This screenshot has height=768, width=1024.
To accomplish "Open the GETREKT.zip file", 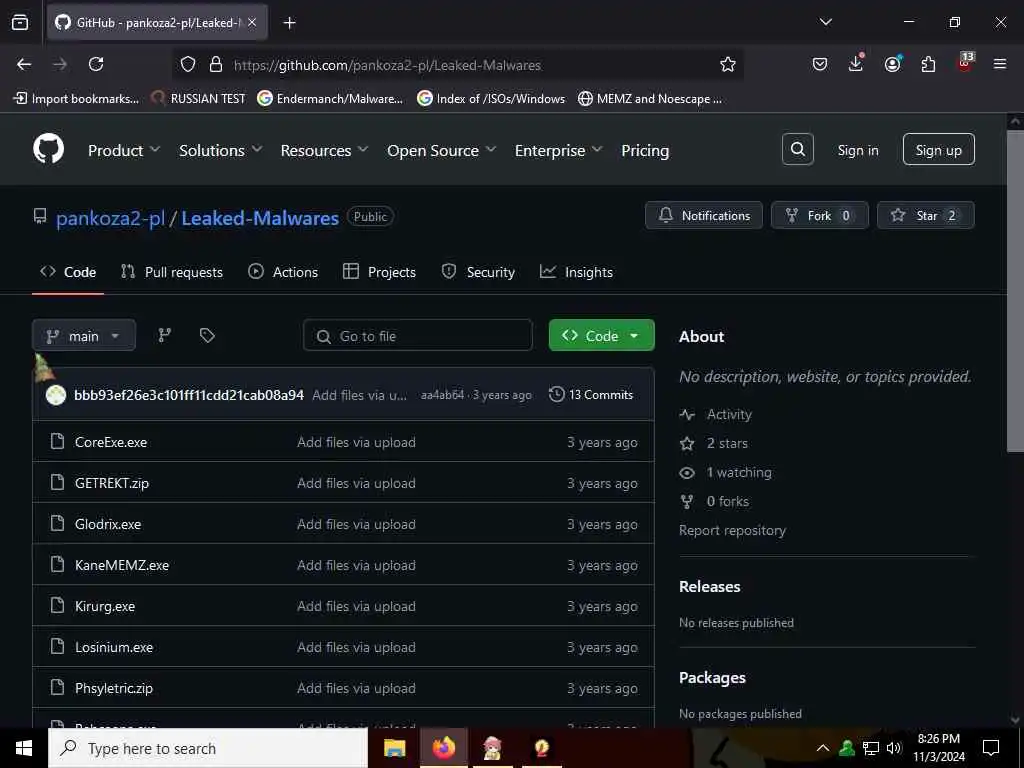I will [x=112, y=483].
